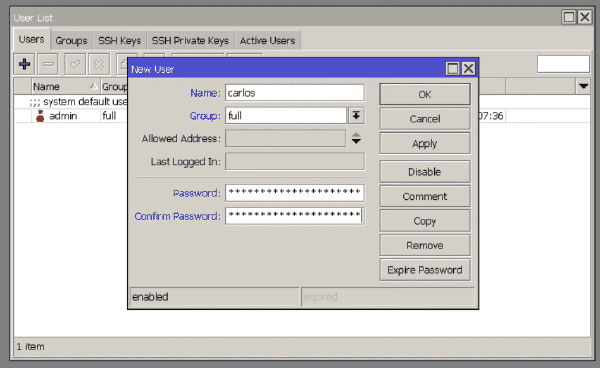This screenshot has width=600, height=368.
Task: Click the Expire Password button
Action: pyautogui.click(x=425, y=270)
